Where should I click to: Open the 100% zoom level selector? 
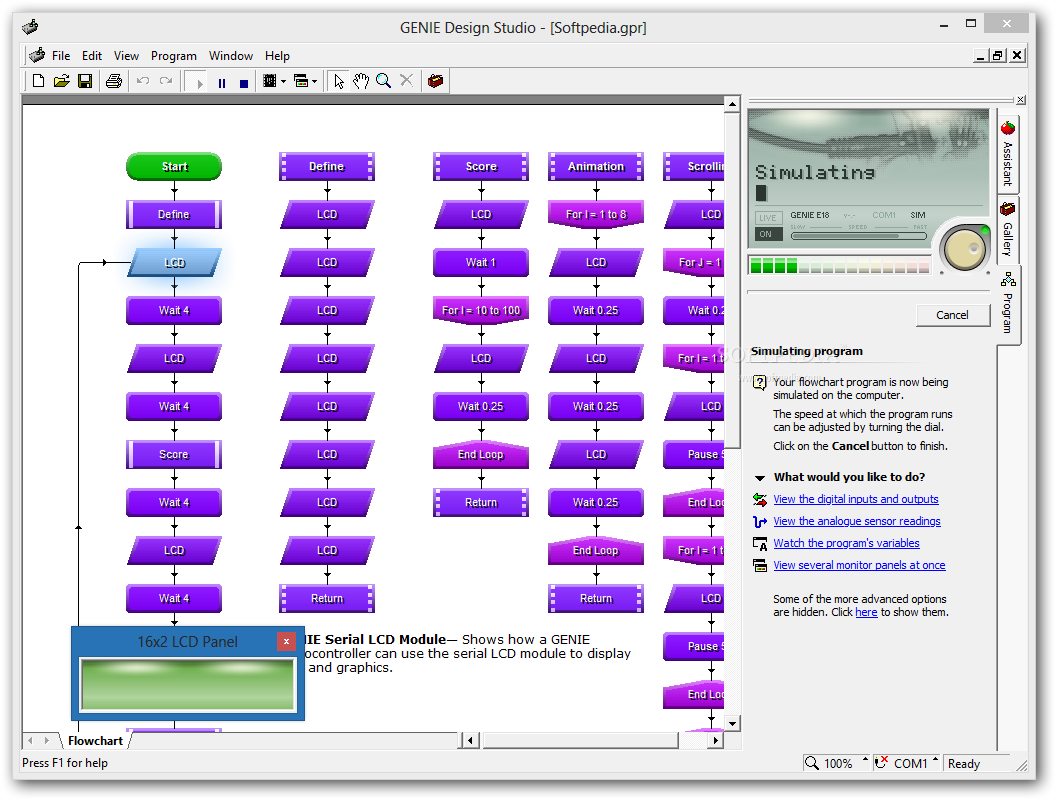836,763
